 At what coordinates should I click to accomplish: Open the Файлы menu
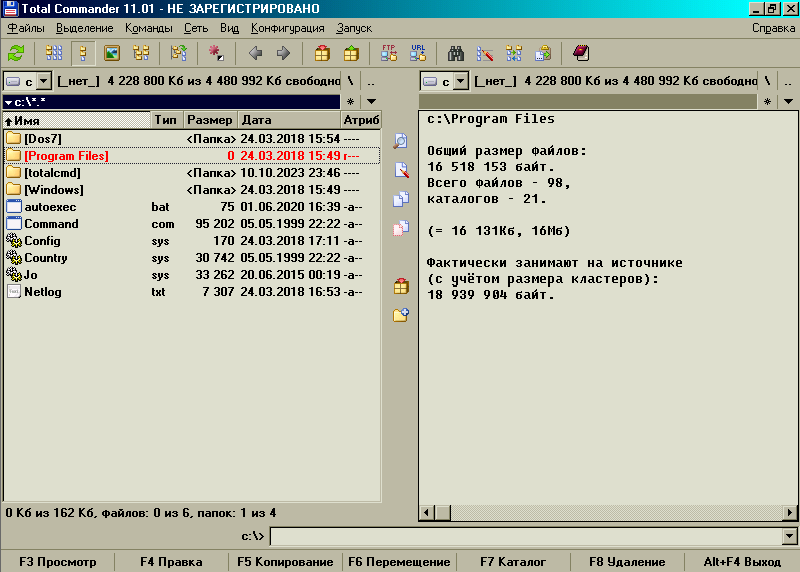(x=26, y=28)
